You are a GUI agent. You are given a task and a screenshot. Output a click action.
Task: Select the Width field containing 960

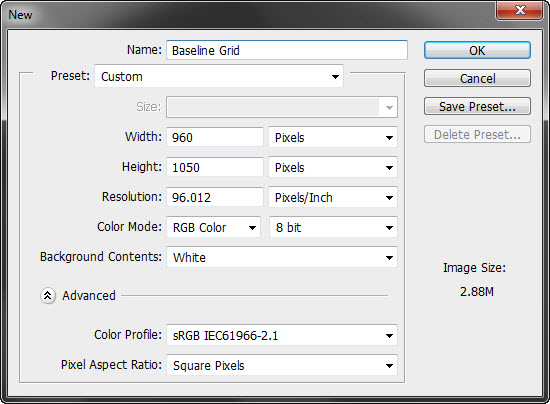215,137
